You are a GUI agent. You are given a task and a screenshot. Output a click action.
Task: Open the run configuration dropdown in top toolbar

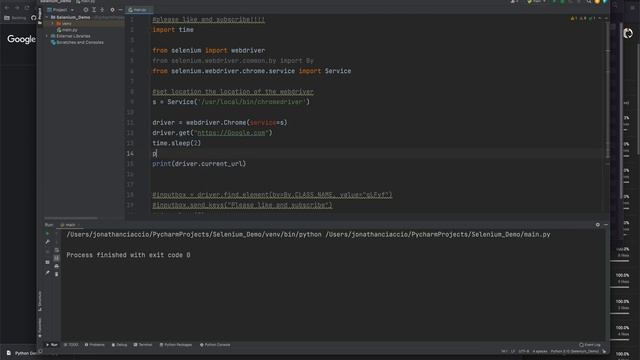coord(537,2)
